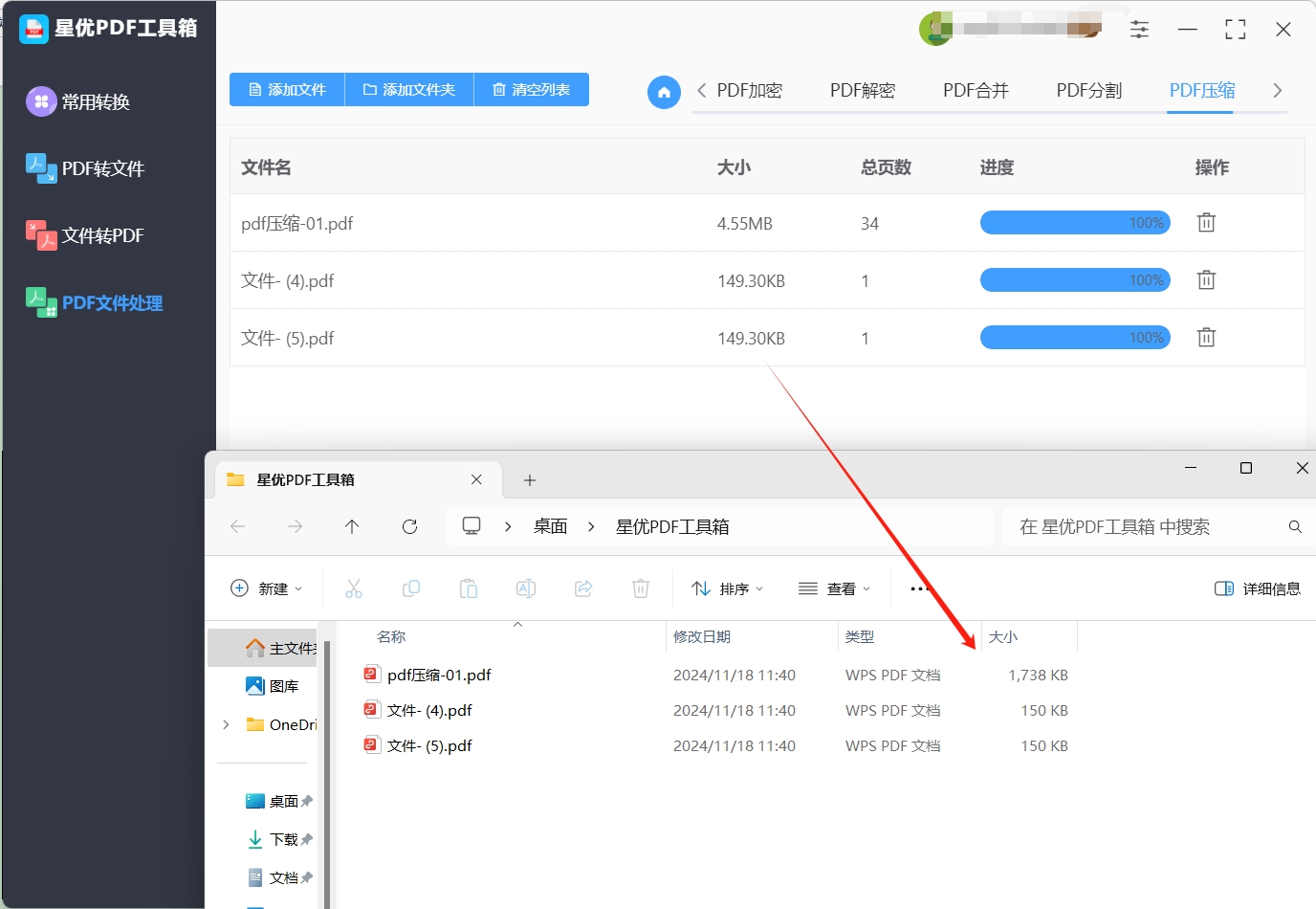Screen dimensions: 1316x909
Task: Click the Copy icon in Explorer toolbar
Action: tap(411, 588)
